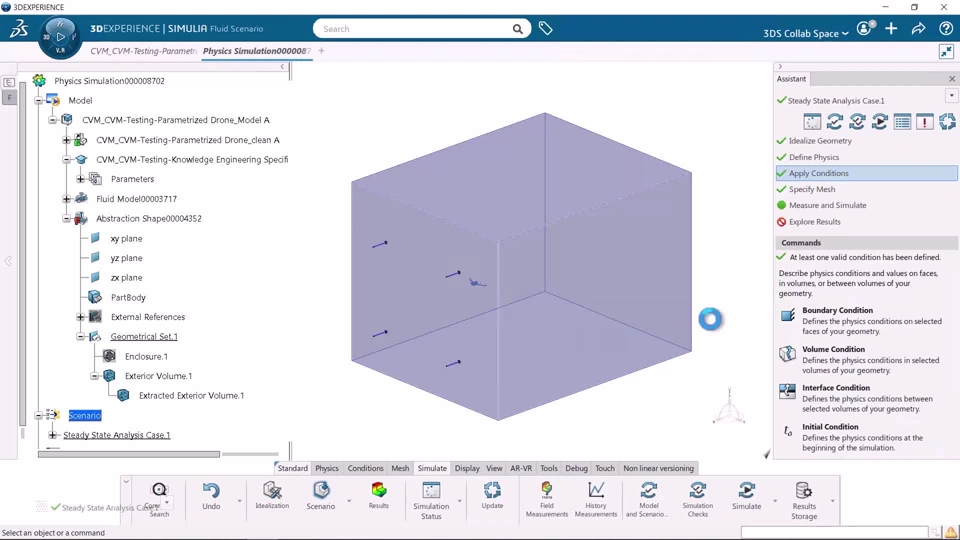
Task: Select Extracted Exterior Volume.1
Action: pos(191,396)
